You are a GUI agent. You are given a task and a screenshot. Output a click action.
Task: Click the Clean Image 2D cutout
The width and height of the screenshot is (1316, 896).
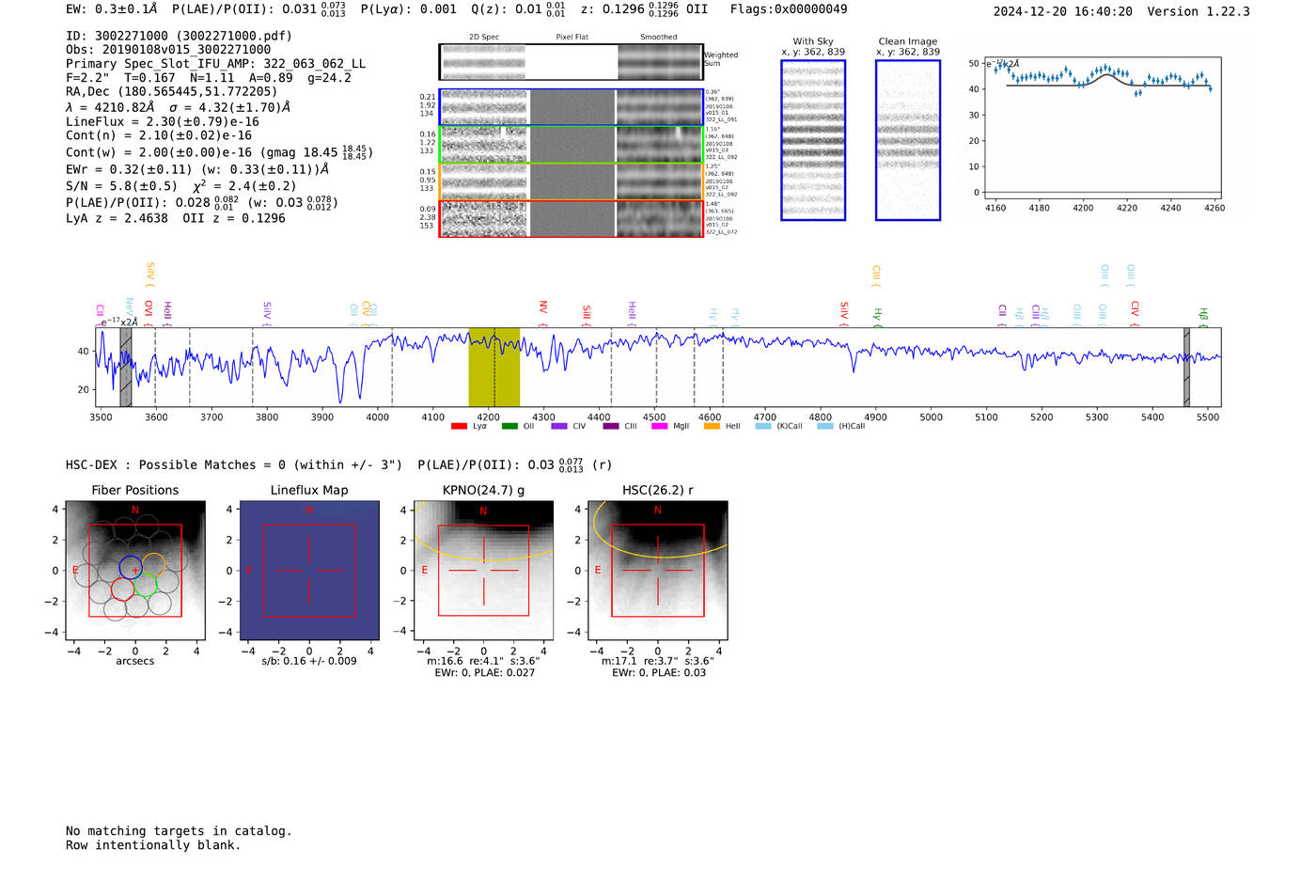[x=908, y=140]
